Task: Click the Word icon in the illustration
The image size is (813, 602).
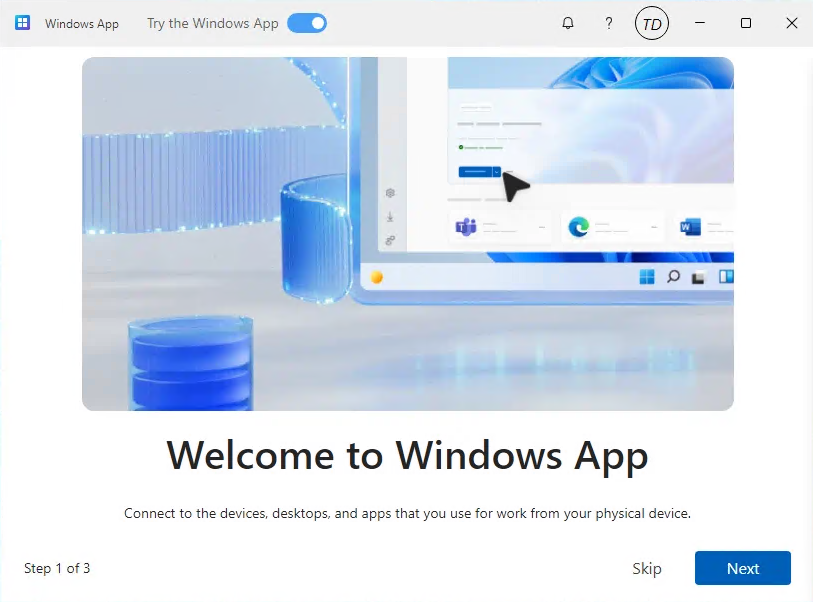Action: click(x=690, y=227)
